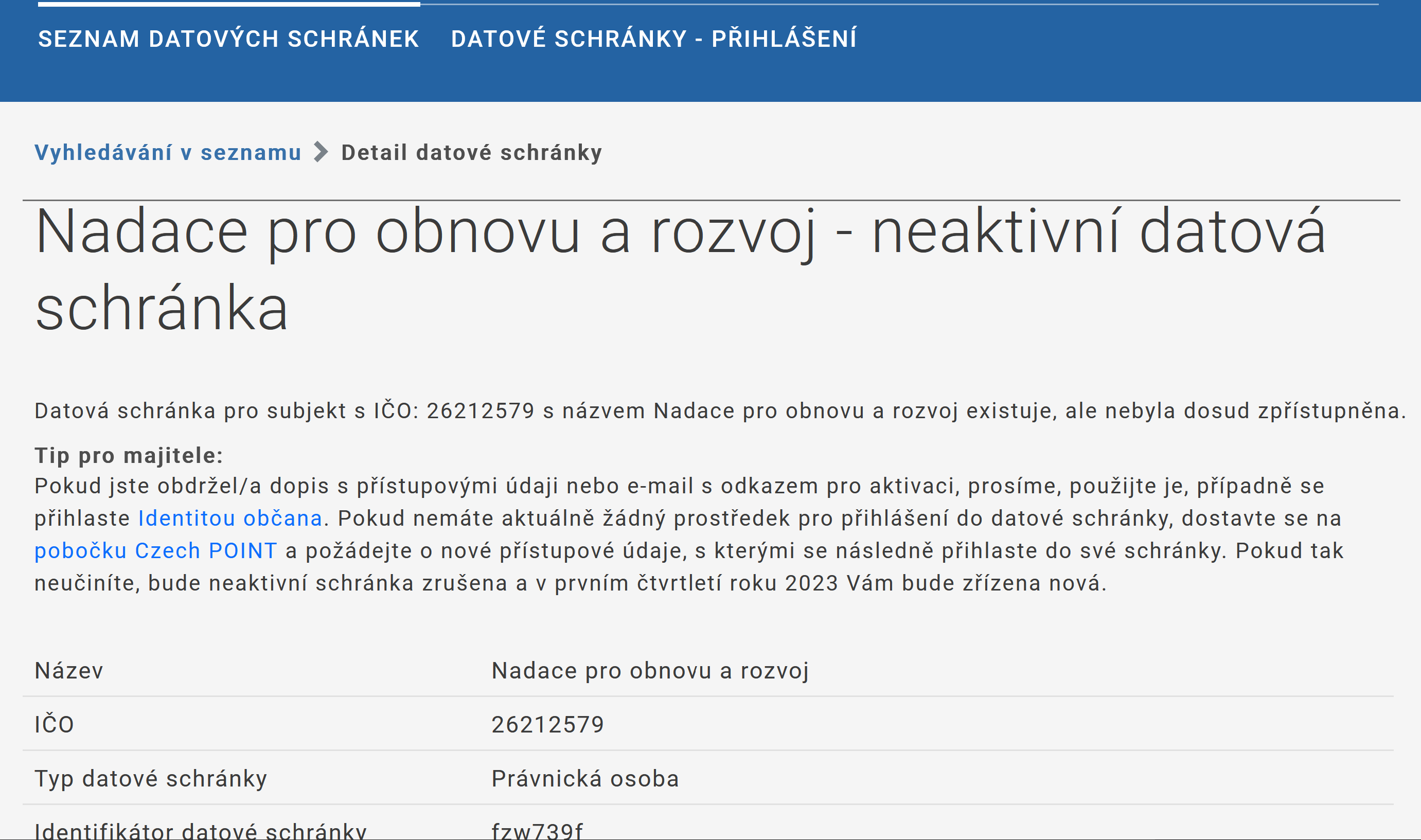1421x840 pixels.
Task: Click the IČO row label
Action: [55, 724]
